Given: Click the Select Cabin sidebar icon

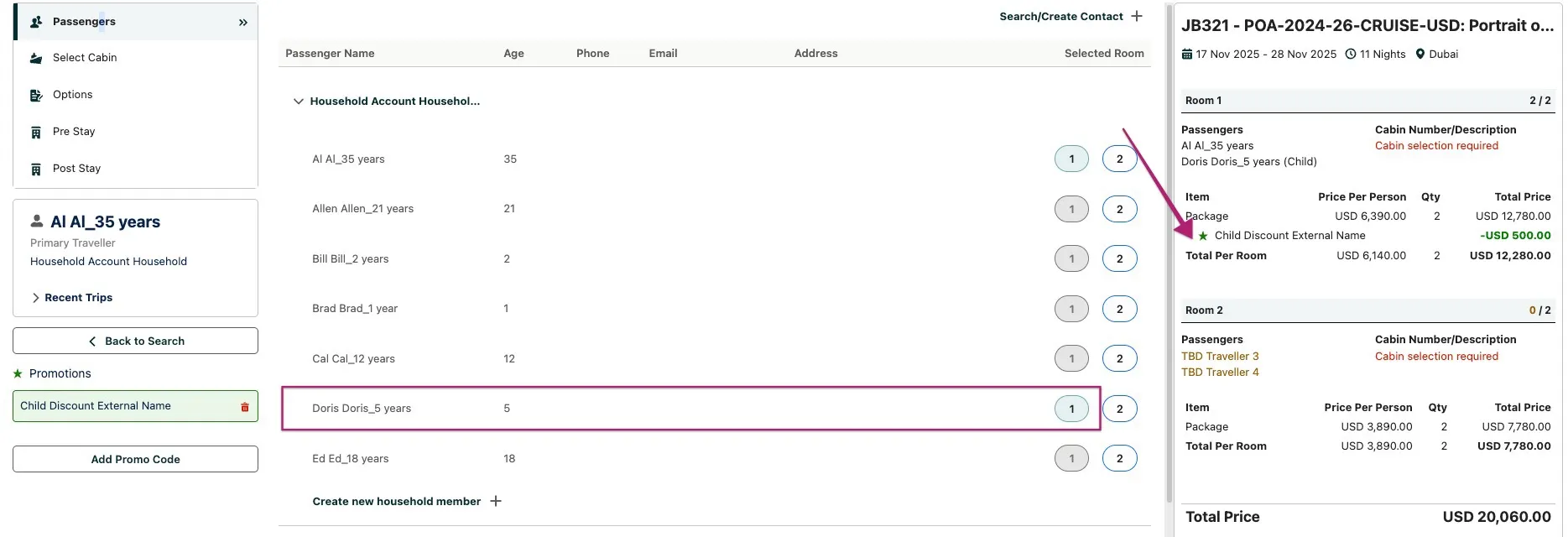Looking at the screenshot, I should click(x=36, y=58).
